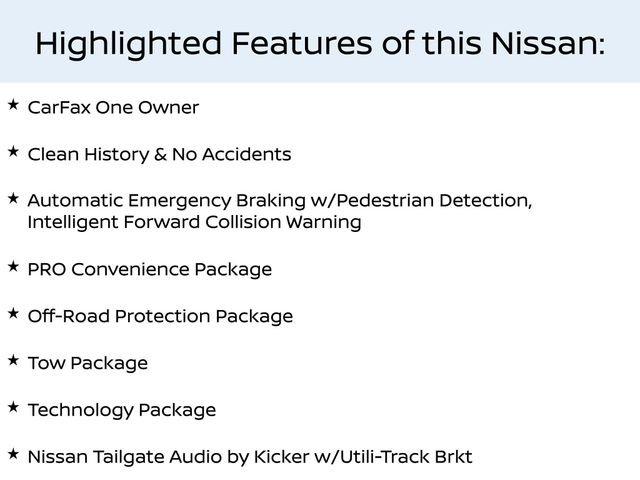Click the star beside Nissan Tailgate Audio

(12, 454)
